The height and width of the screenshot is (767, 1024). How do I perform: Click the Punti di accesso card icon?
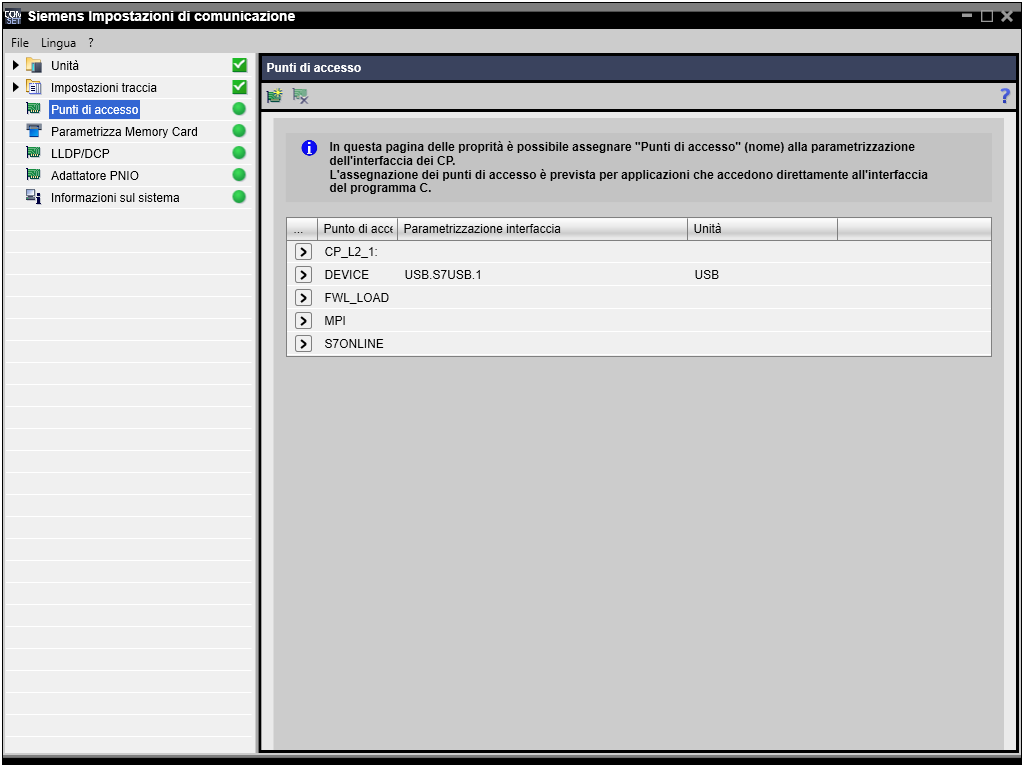33,108
